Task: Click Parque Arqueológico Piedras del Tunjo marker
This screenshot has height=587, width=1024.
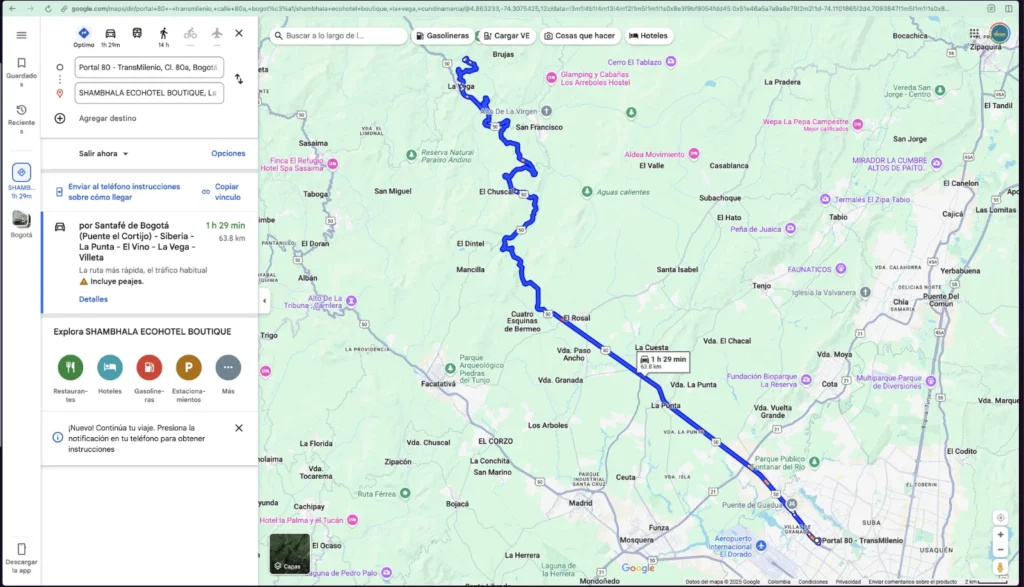Action: click(x=450, y=369)
